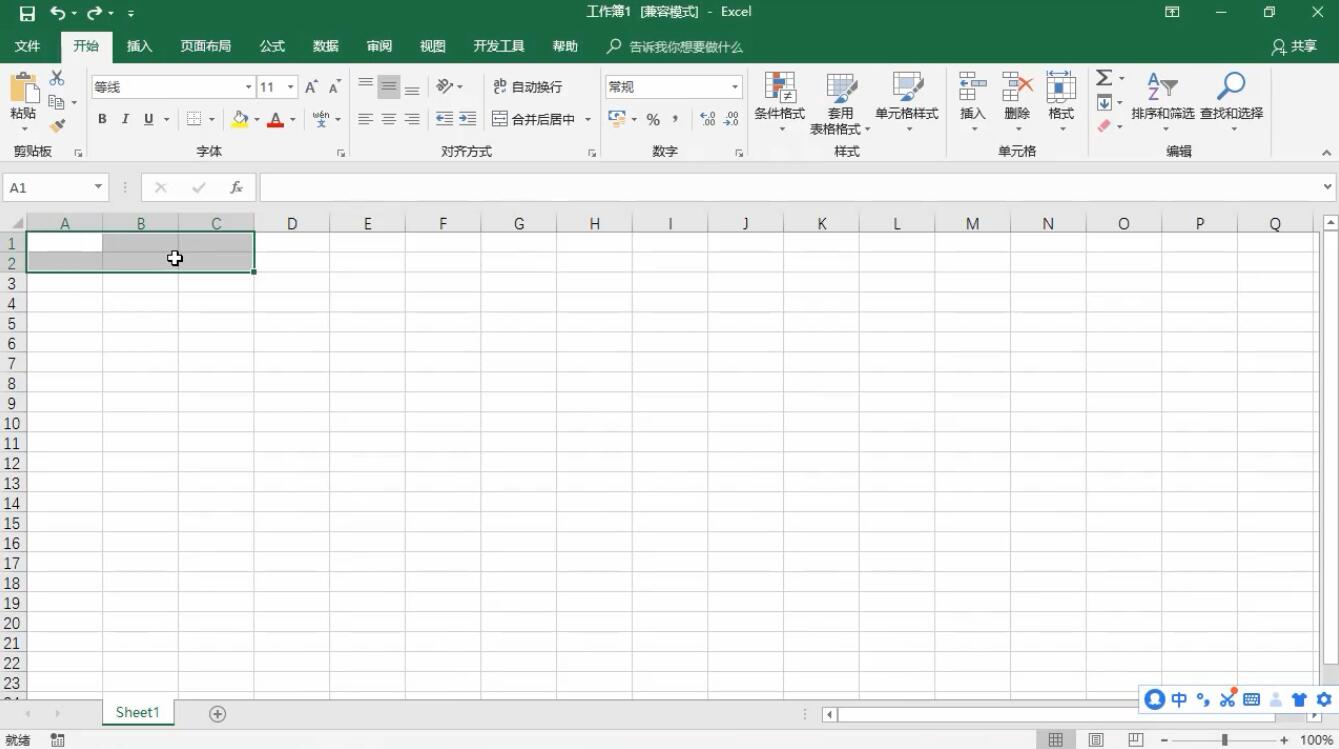1339x749 pixels.
Task: Click the Decrease Indent icon
Action: pos(444,119)
